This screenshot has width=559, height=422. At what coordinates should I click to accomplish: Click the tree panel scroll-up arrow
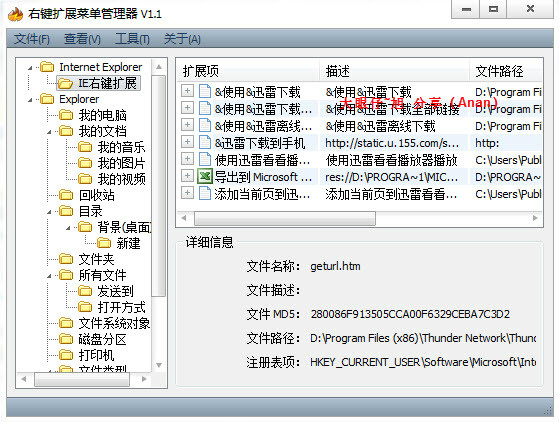pyautogui.click(x=159, y=67)
